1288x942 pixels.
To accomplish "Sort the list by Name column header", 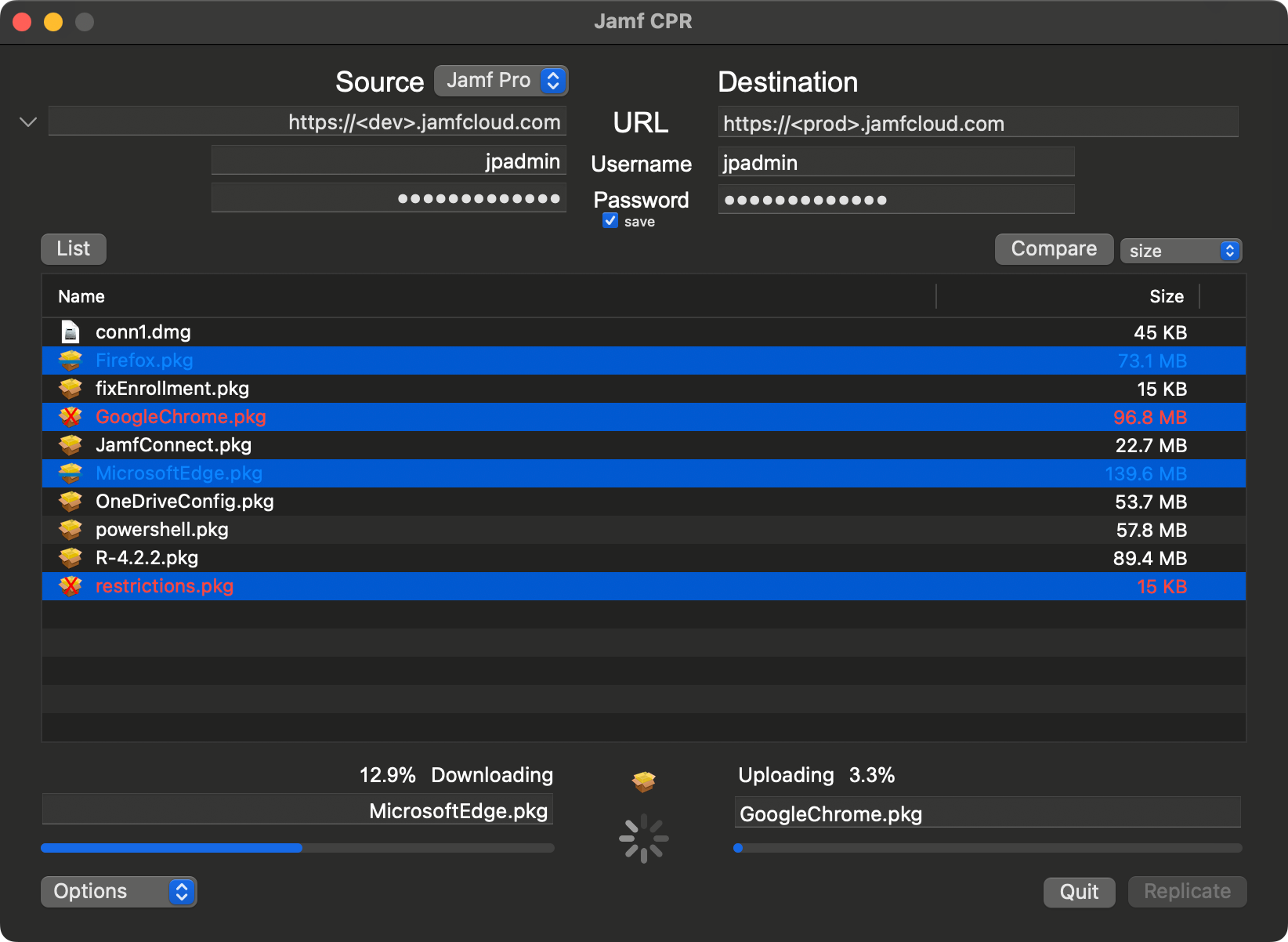I will pos(81,296).
